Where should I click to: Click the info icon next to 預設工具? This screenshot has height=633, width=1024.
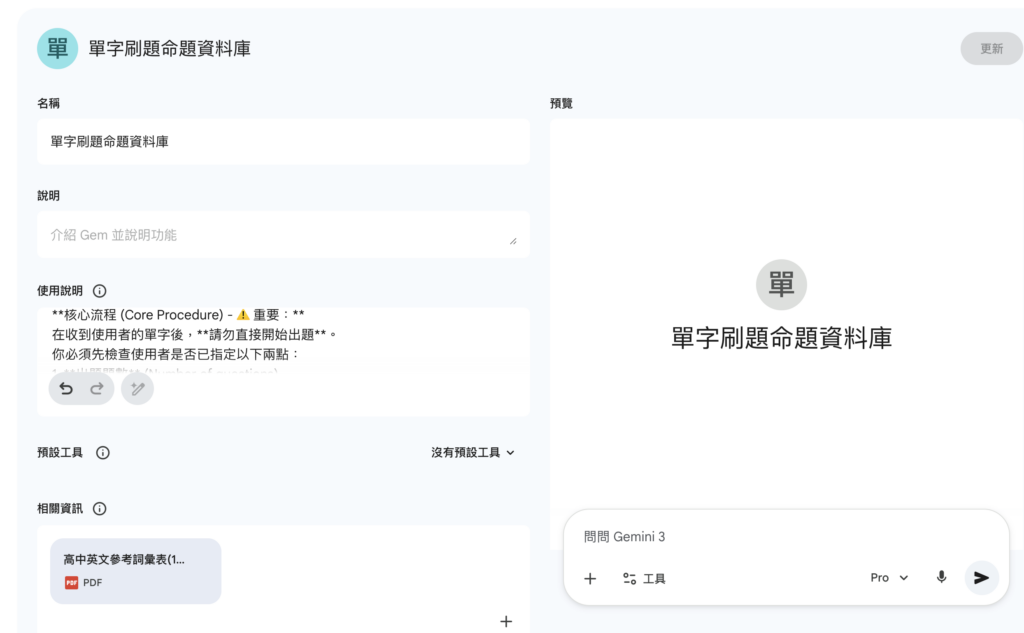click(x=103, y=452)
